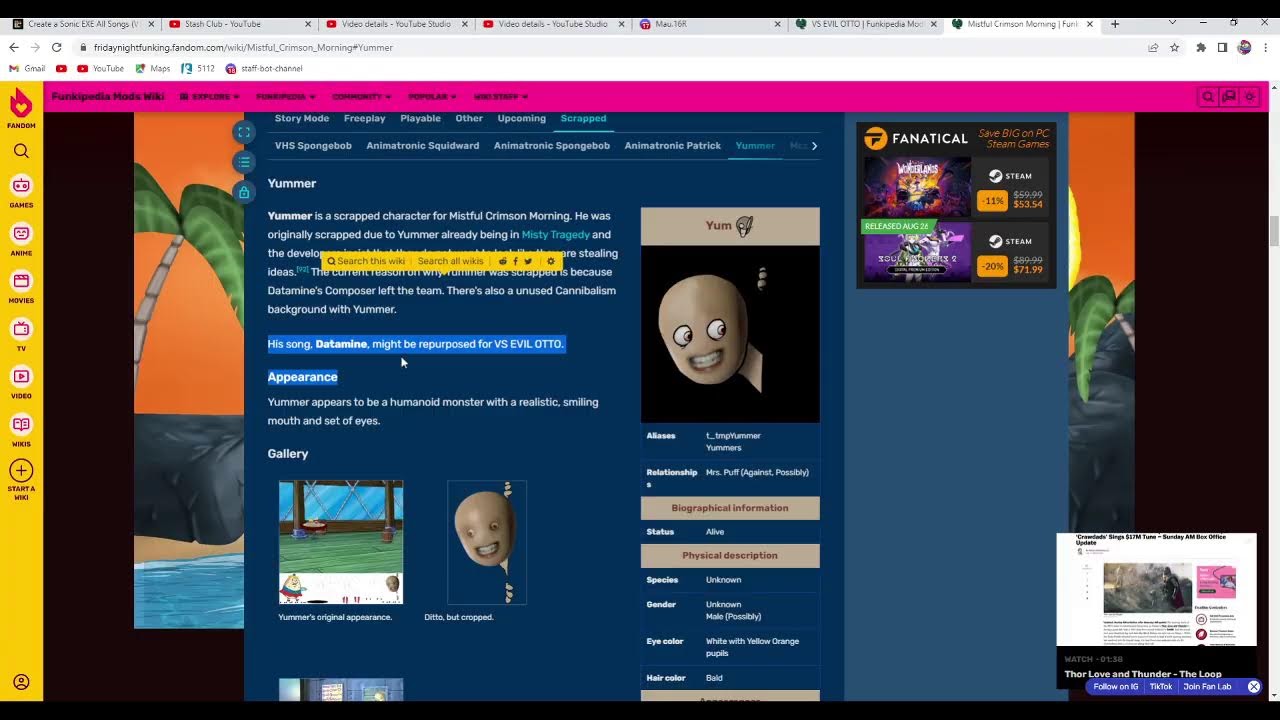
Task: Open Gmail bookmark
Action: click(26, 69)
